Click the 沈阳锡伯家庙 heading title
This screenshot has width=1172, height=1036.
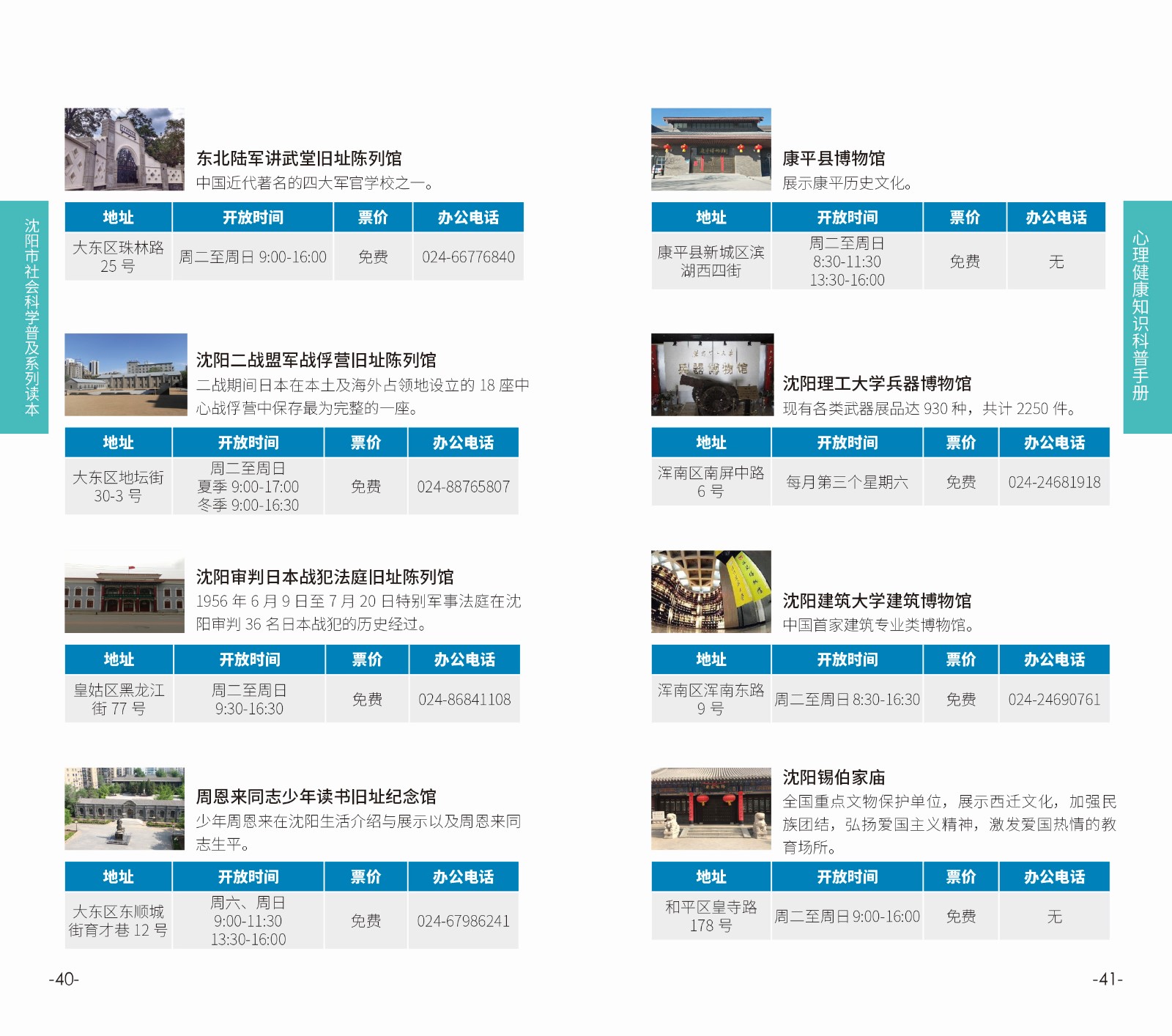834,777
